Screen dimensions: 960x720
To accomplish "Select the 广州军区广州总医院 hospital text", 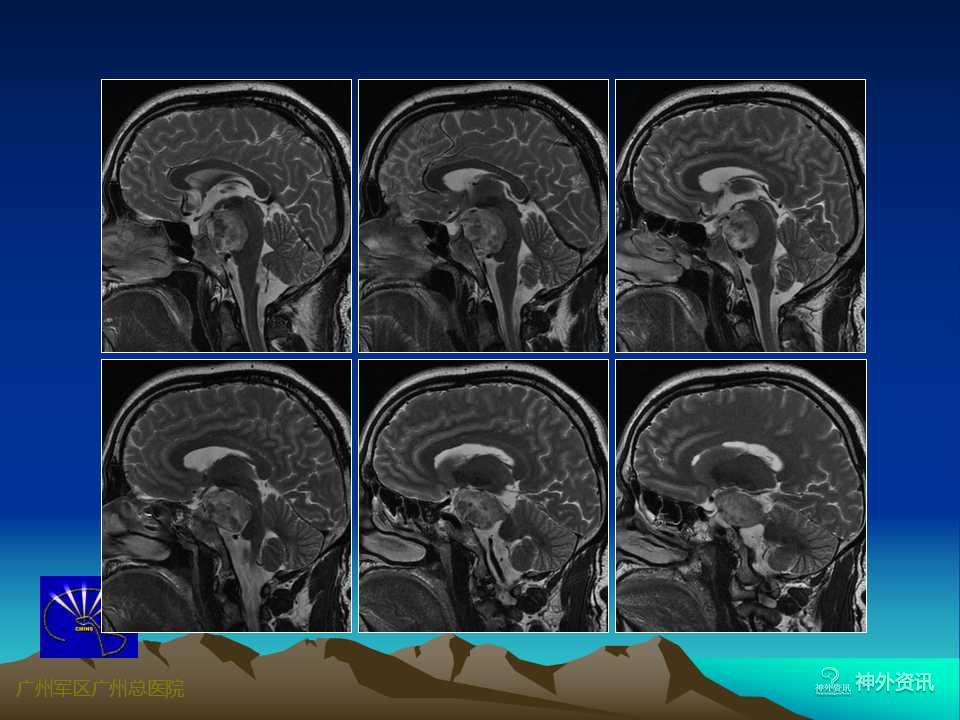I will click(x=100, y=689).
